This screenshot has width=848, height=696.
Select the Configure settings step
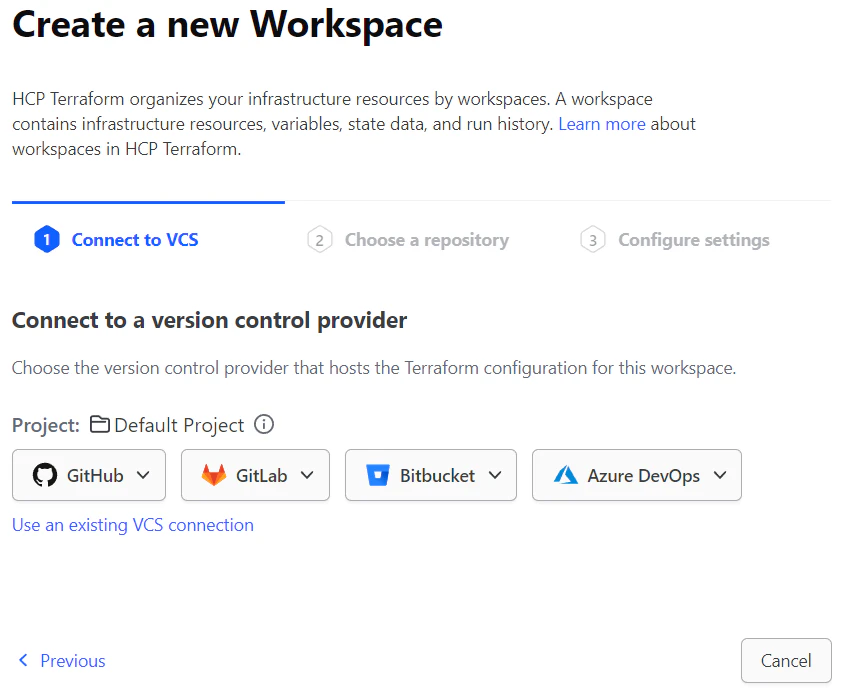point(694,240)
